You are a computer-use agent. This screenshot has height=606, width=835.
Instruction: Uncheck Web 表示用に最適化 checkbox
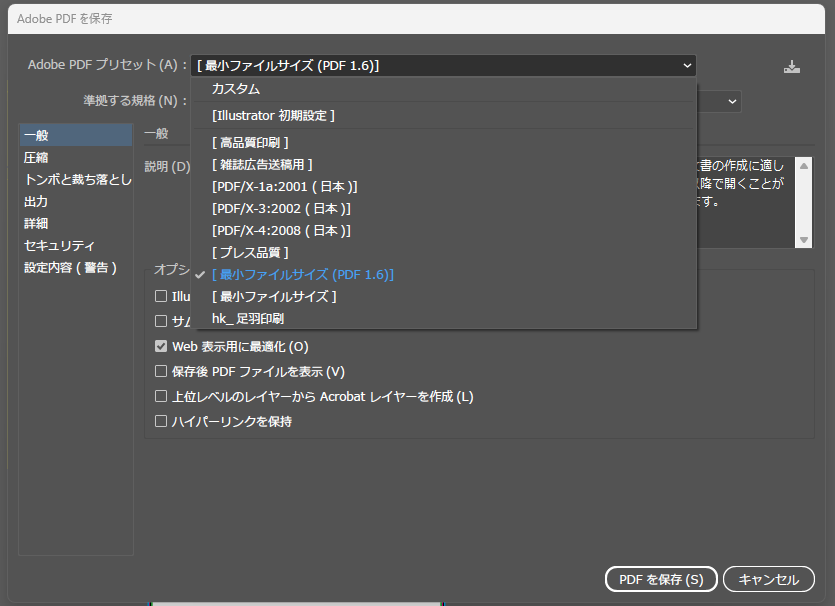point(161,347)
